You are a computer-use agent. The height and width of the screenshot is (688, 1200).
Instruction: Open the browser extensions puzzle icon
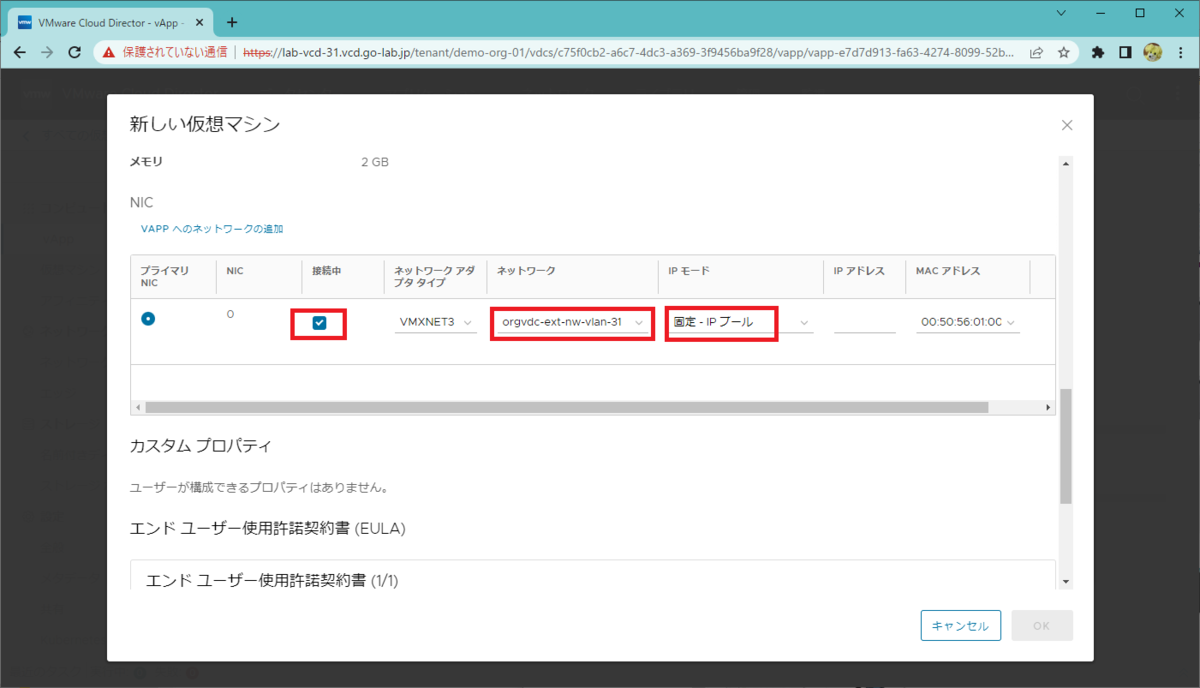1098,52
